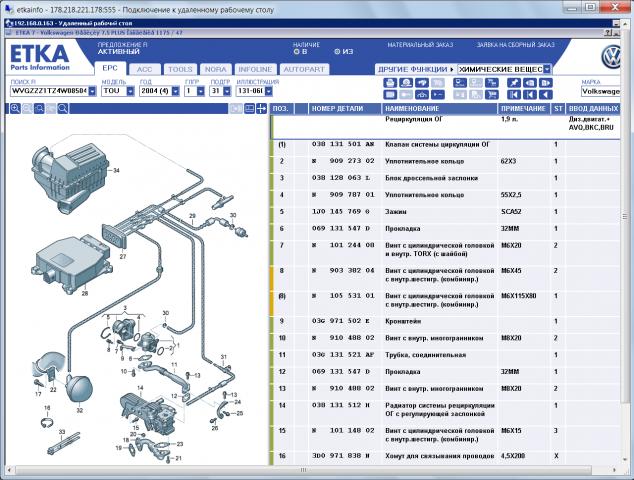Click the third magnifier icon above the illustration

point(39,108)
